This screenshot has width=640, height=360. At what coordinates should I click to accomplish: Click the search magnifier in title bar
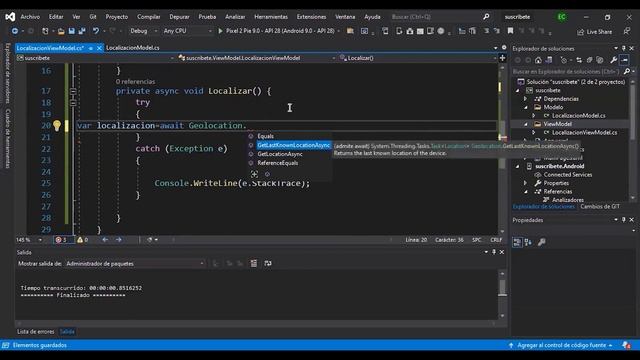coord(486,17)
